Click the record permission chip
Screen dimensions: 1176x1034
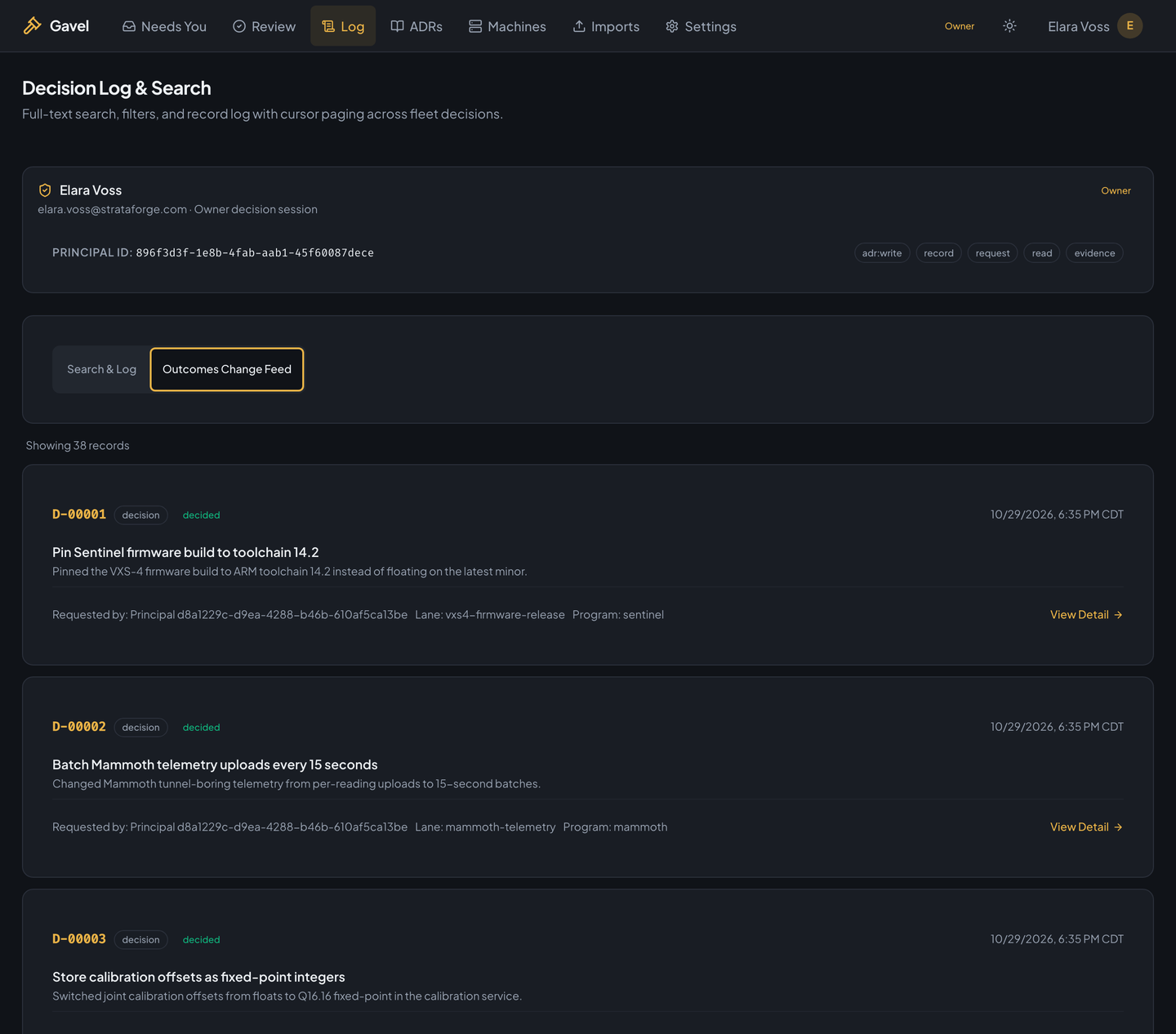[938, 253]
